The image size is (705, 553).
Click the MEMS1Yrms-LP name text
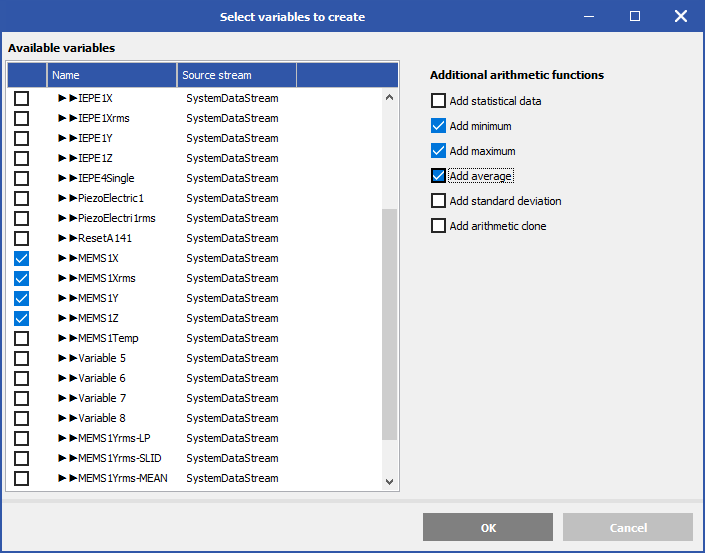[114, 438]
